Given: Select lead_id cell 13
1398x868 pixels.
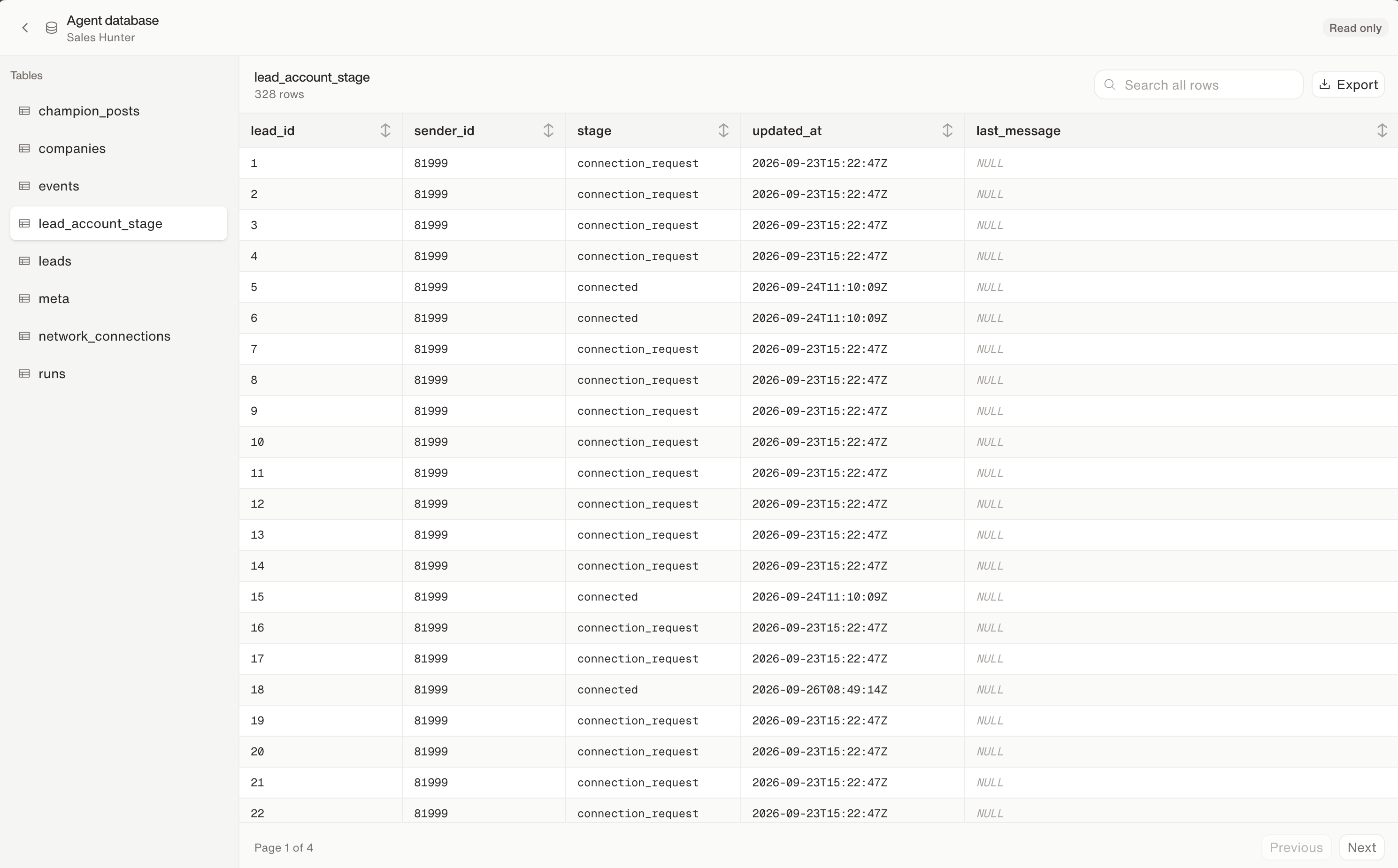Looking at the screenshot, I should click(321, 535).
